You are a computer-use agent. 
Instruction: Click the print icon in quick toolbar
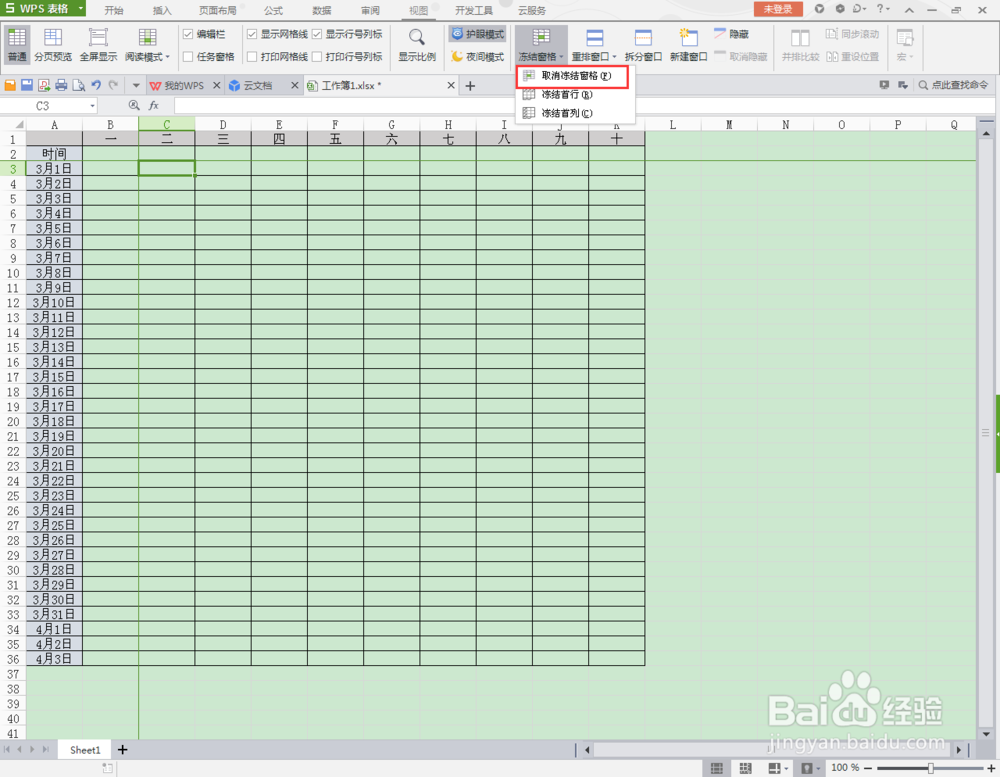point(61,85)
